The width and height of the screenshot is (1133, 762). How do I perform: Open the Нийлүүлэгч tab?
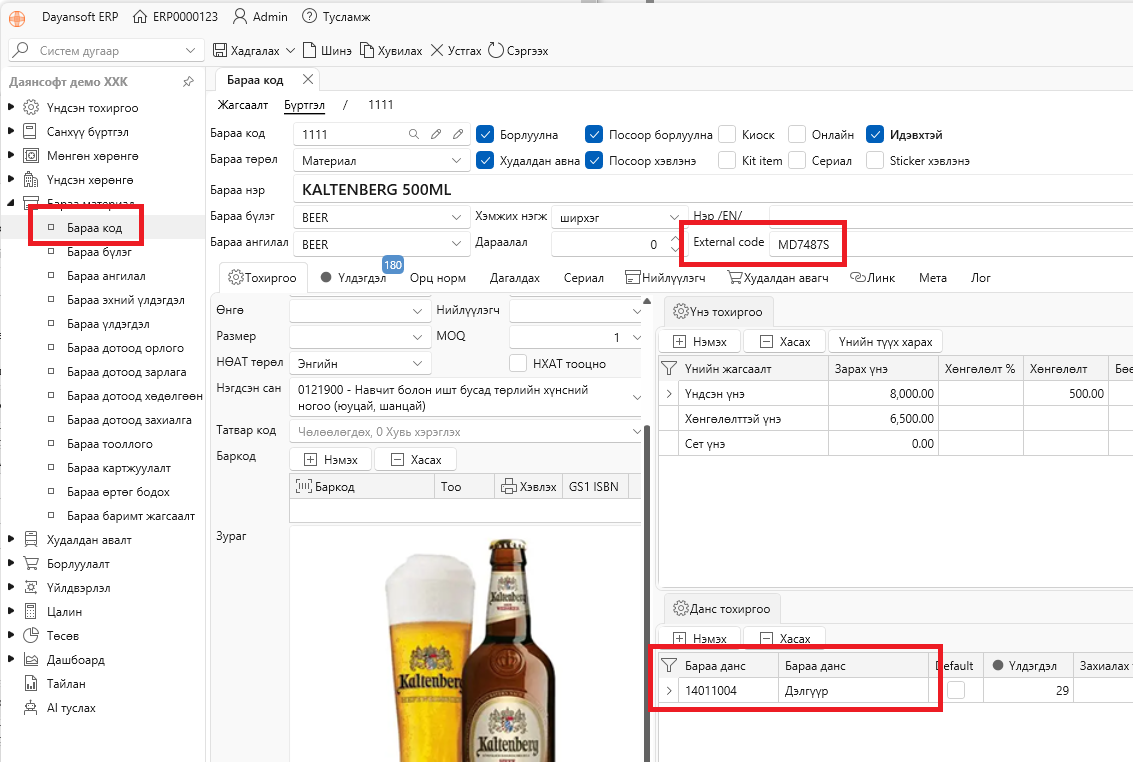(665, 278)
